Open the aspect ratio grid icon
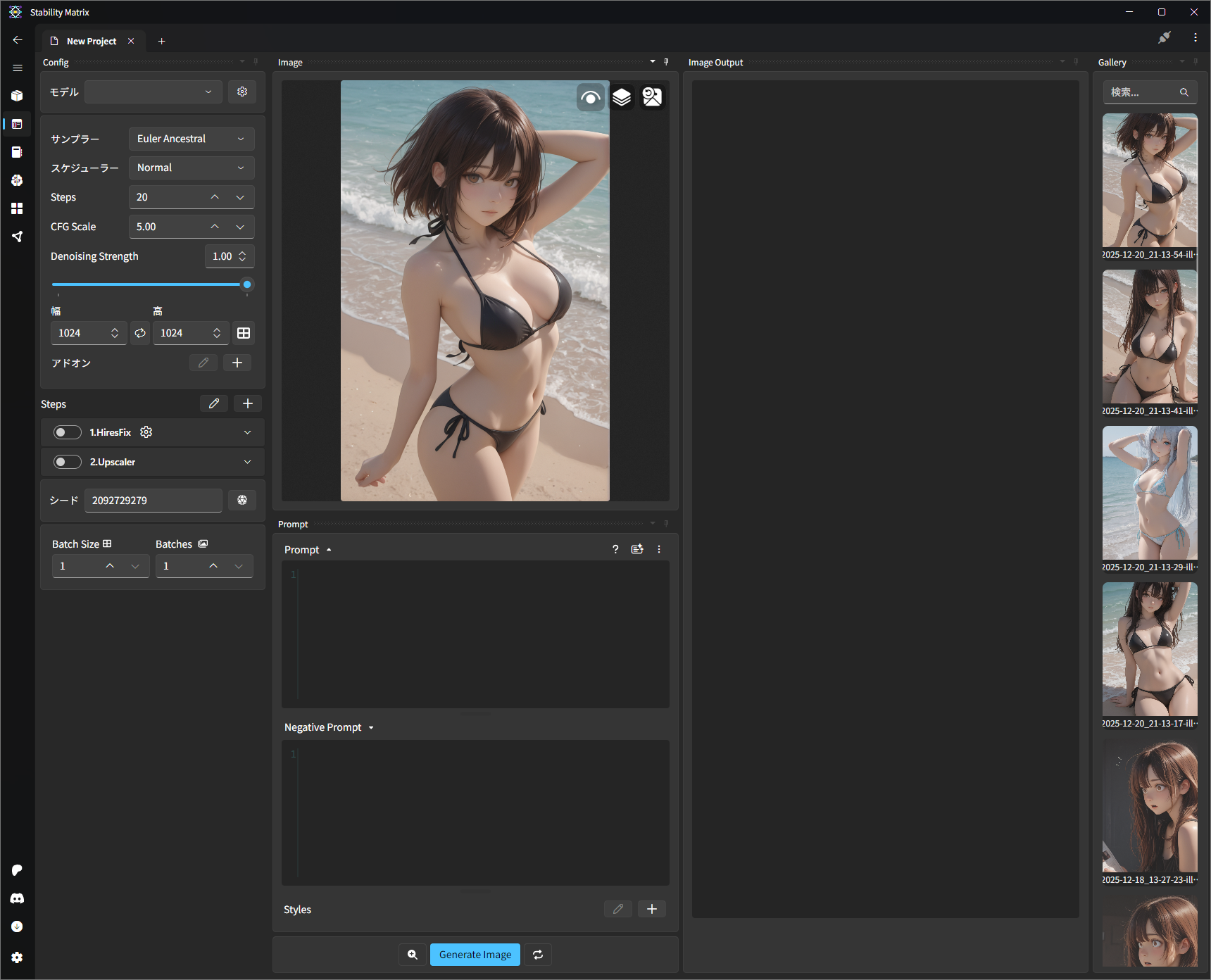 (244, 333)
